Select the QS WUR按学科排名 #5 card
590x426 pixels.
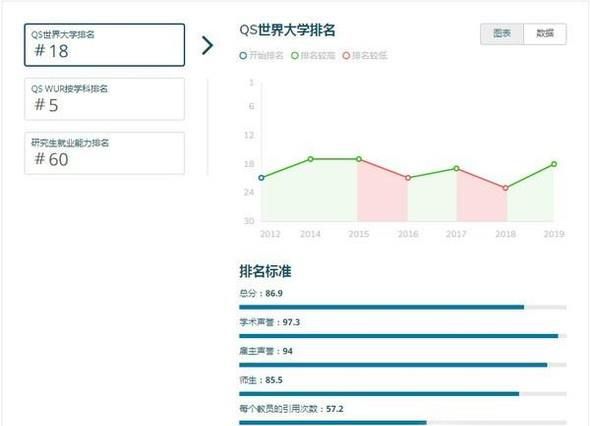105,99
